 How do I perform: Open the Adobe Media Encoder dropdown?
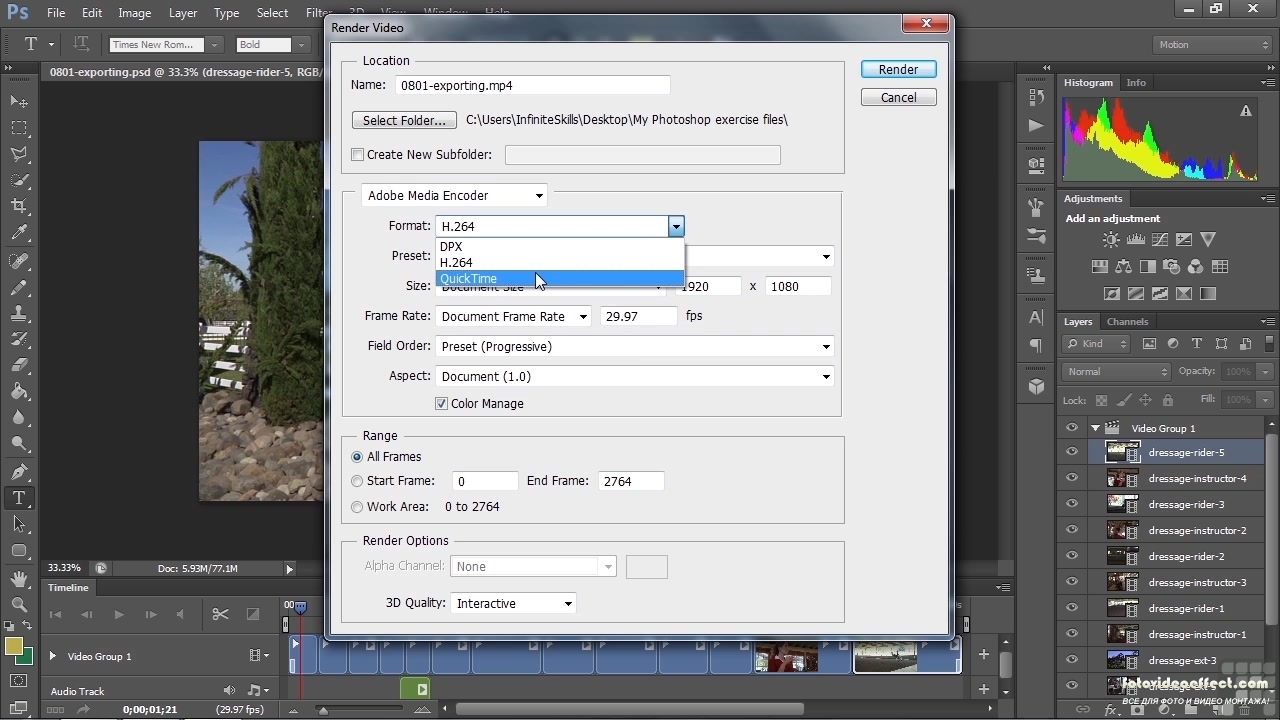pyautogui.click(x=454, y=196)
